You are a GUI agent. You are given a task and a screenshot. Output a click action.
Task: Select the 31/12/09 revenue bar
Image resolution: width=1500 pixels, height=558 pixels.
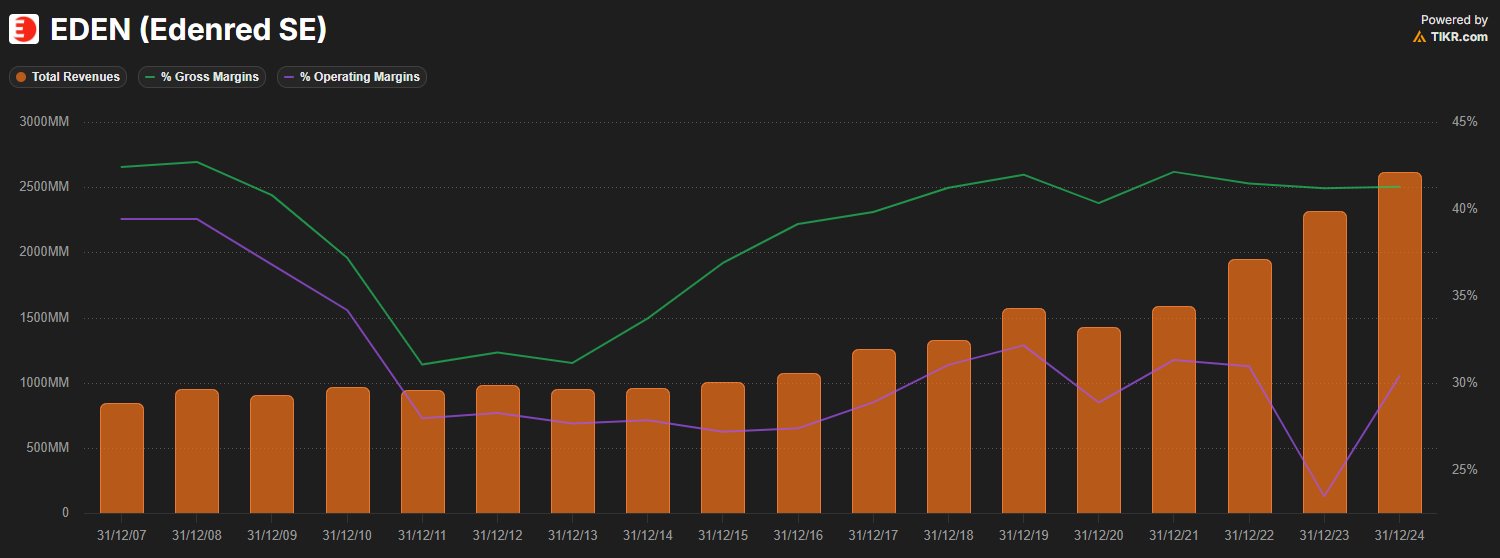click(272, 454)
